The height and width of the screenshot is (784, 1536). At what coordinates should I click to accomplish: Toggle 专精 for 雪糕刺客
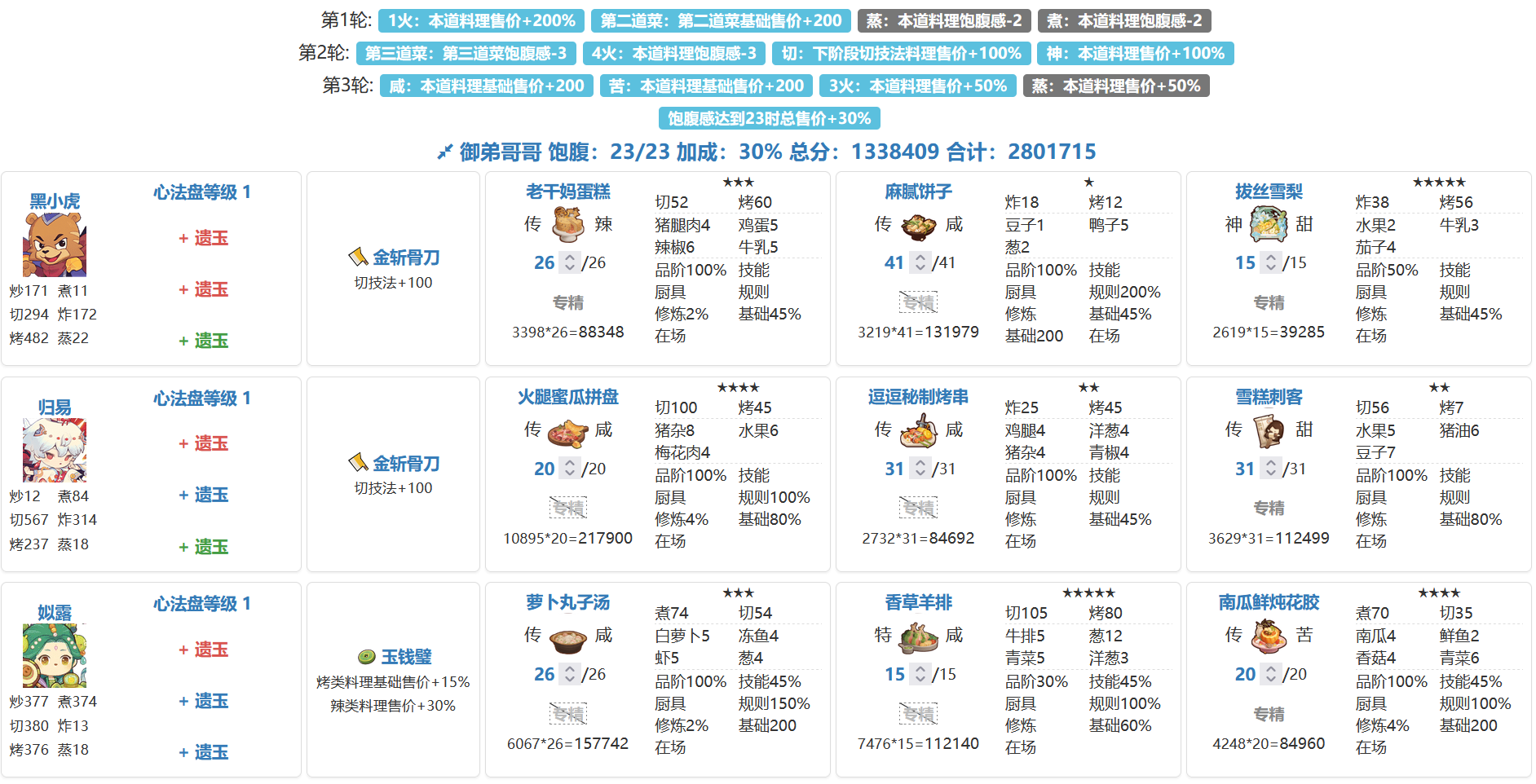(x=1269, y=508)
